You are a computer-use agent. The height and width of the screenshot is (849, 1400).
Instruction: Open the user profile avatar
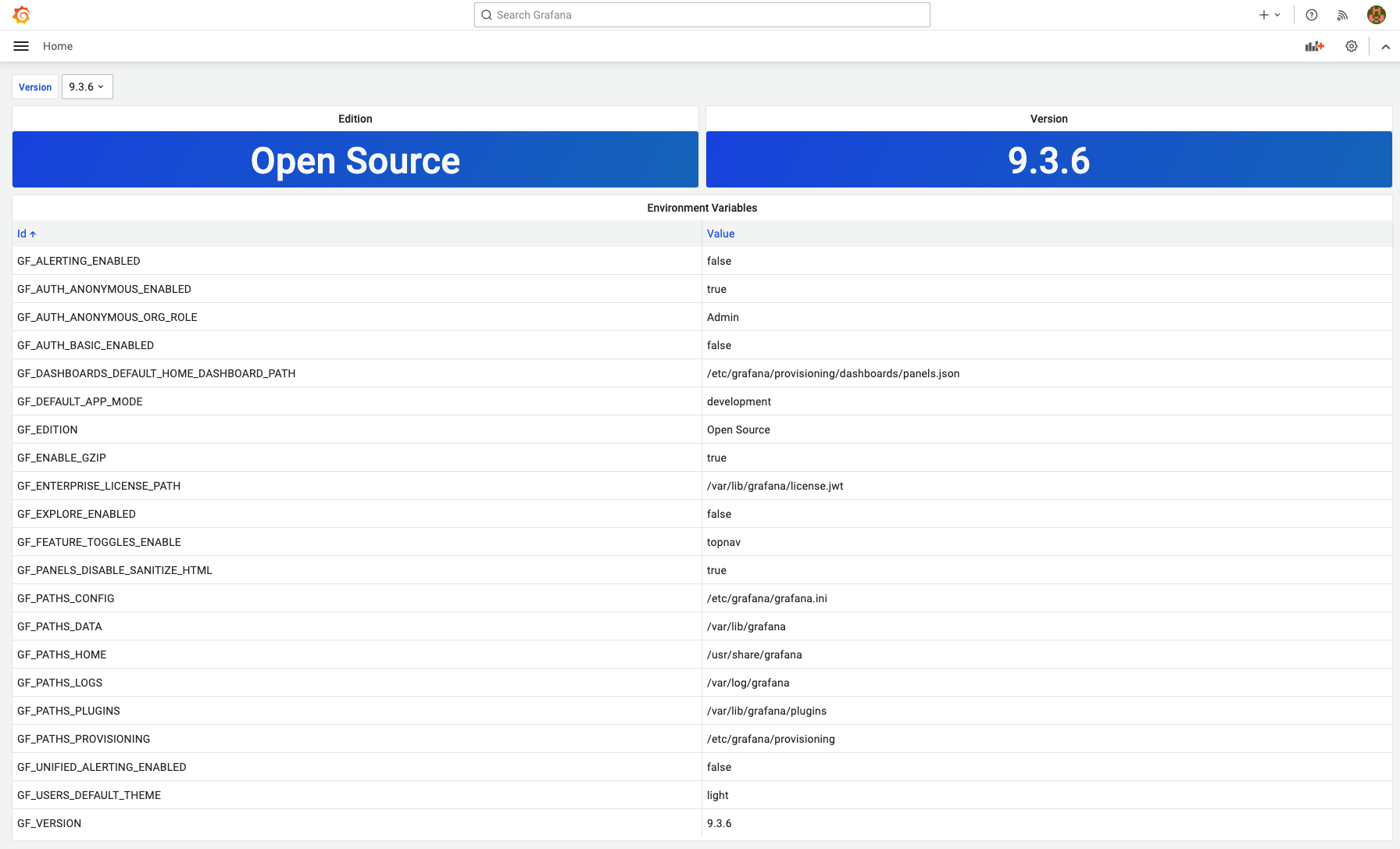click(1377, 15)
